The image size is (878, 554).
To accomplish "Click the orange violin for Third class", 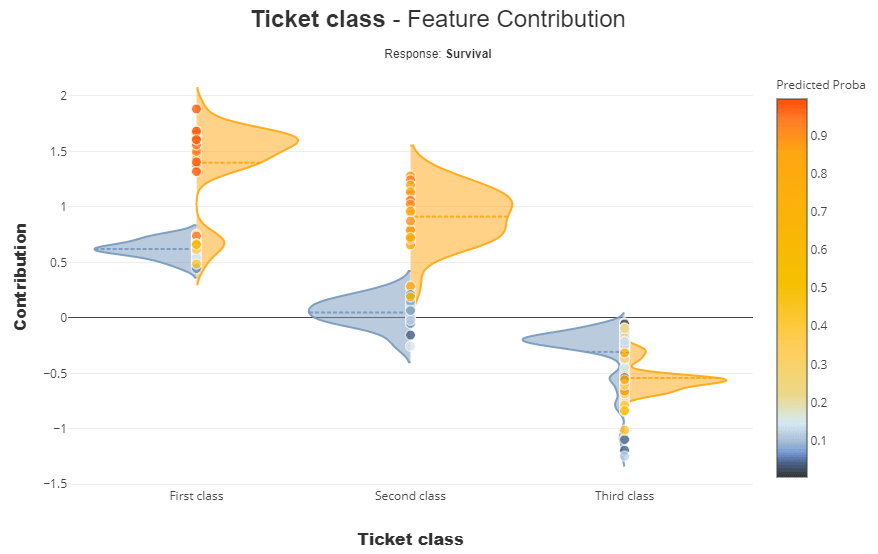I will coord(680,380).
